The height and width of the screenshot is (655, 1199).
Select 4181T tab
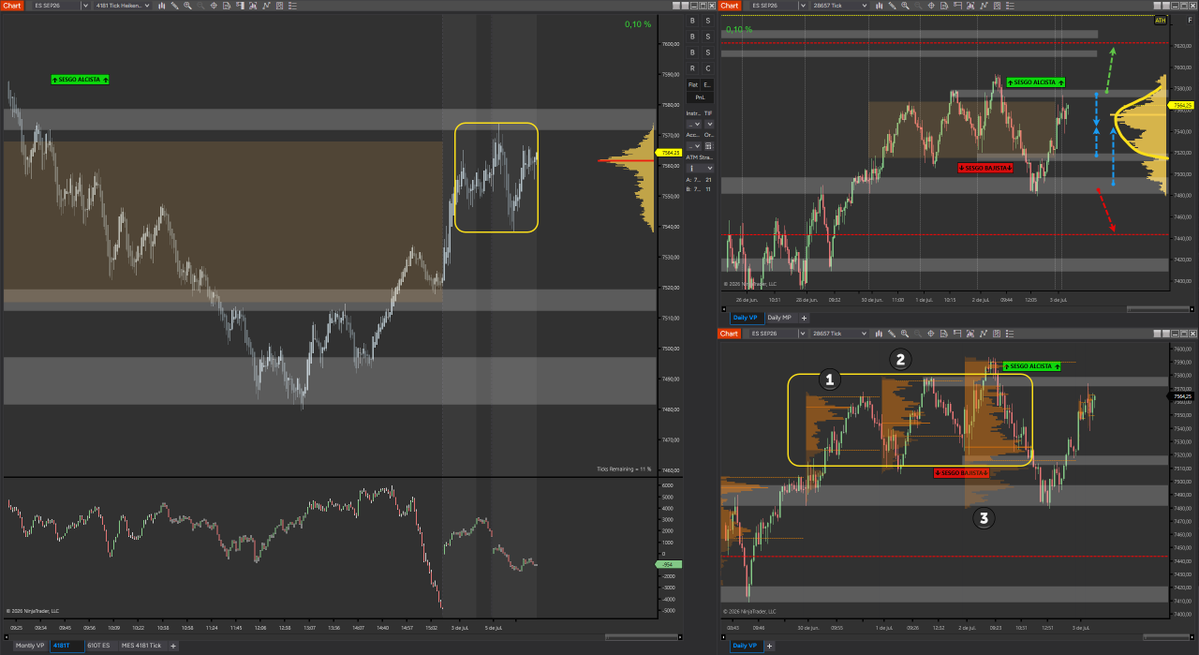[x=66, y=646]
